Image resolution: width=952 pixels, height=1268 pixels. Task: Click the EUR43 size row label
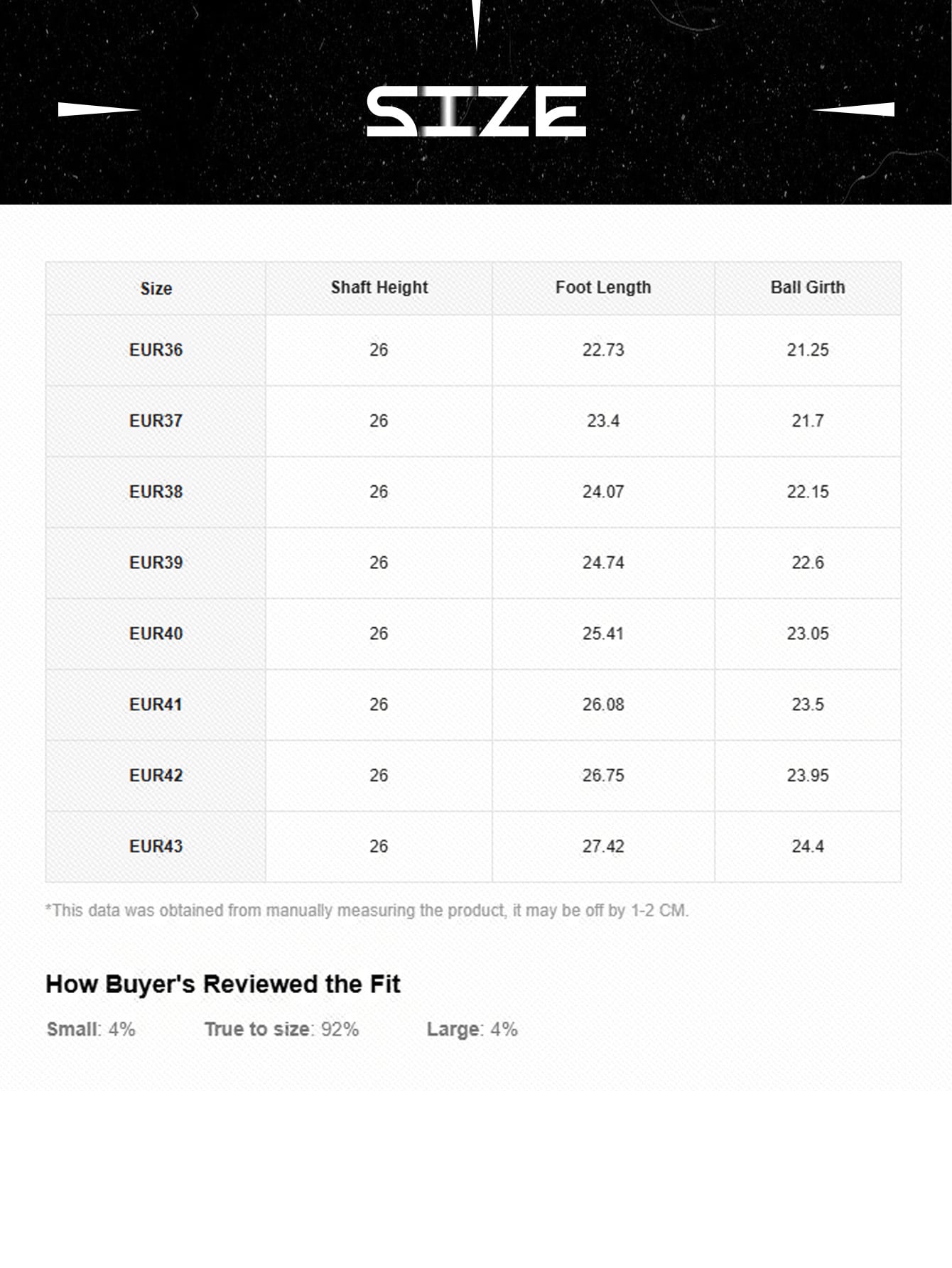pyautogui.click(x=156, y=847)
